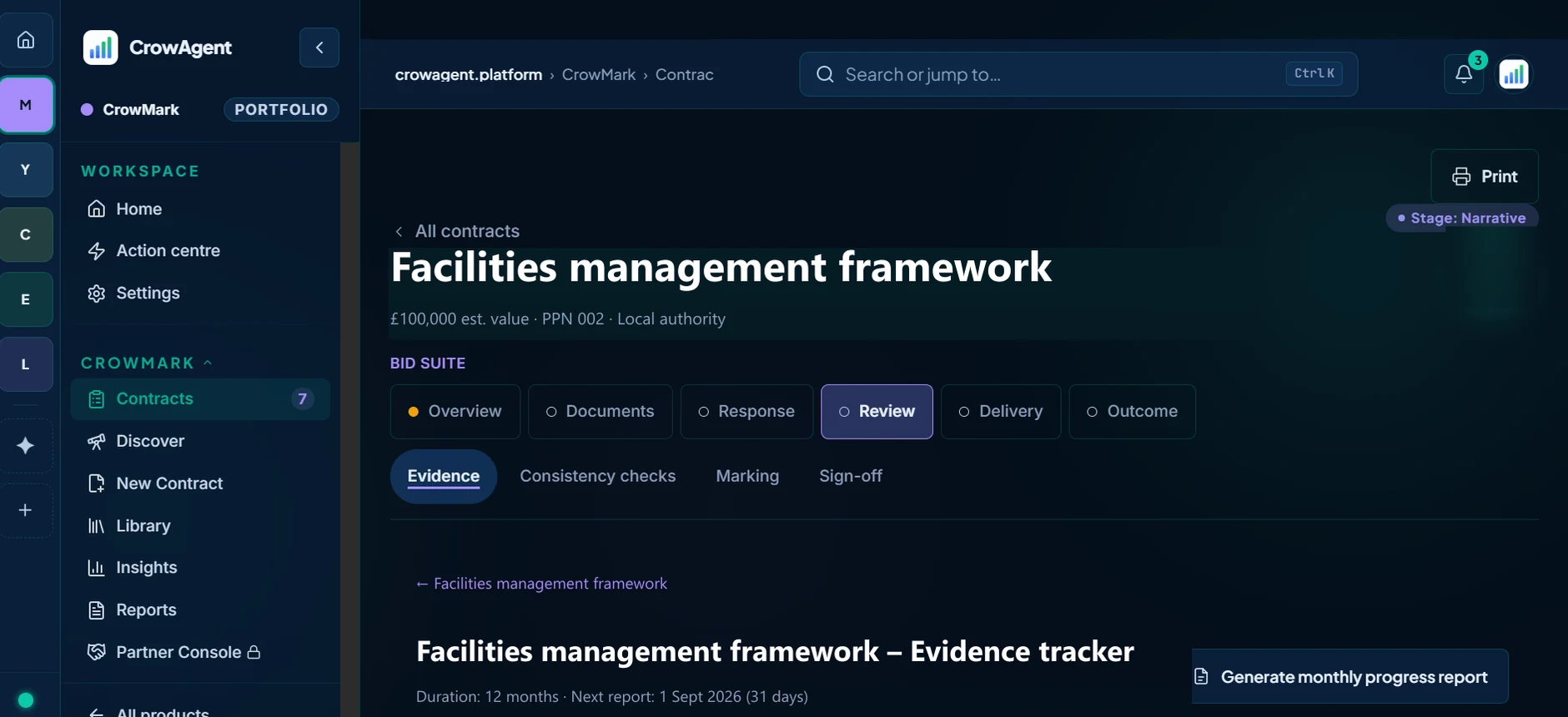Image resolution: width=1568 pixels, height=717 pixels.
Task: Open the sparkle AI assistant icon
Action: (26, 445)
